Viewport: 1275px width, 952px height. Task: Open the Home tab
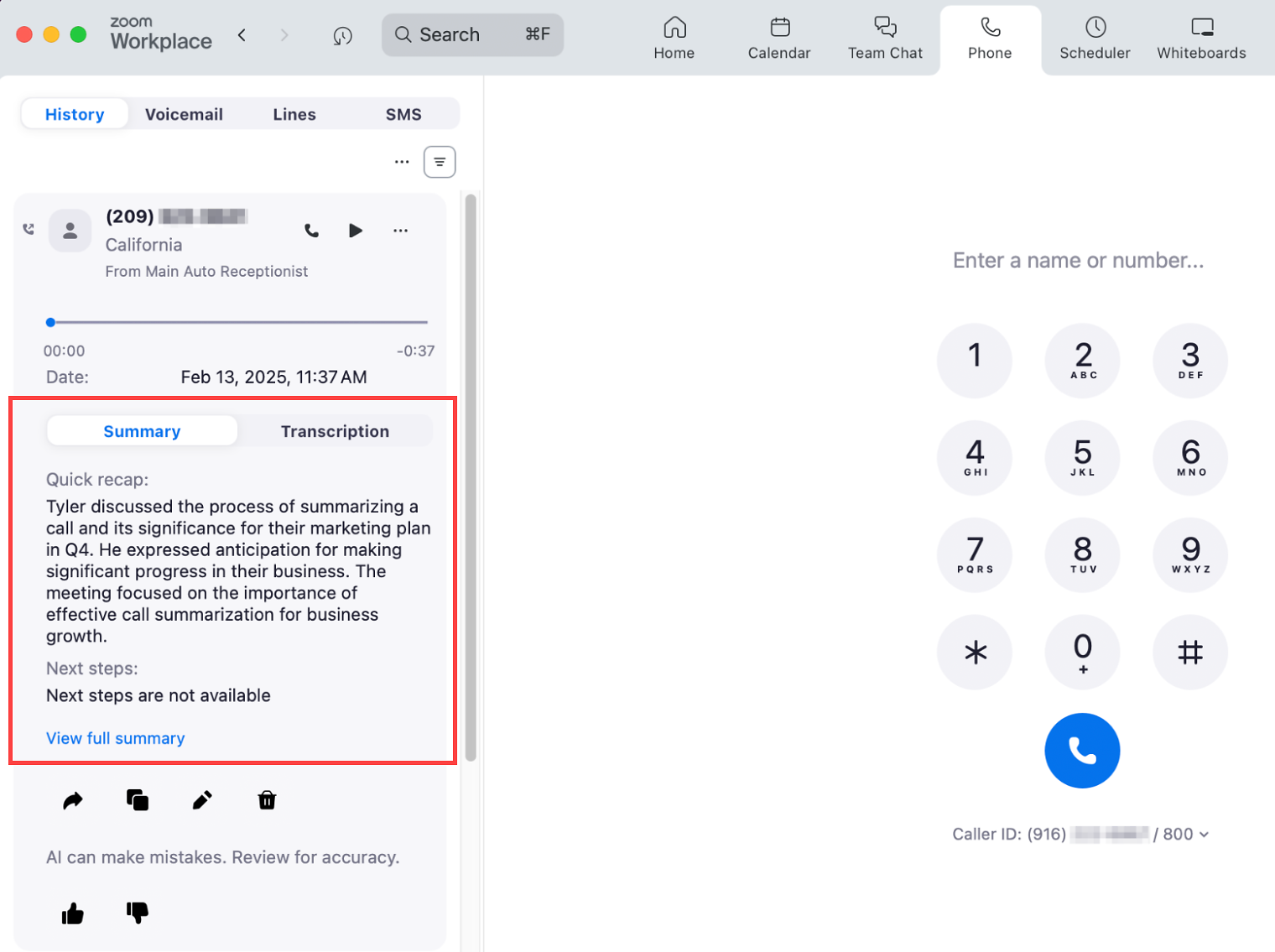[674, 39]
